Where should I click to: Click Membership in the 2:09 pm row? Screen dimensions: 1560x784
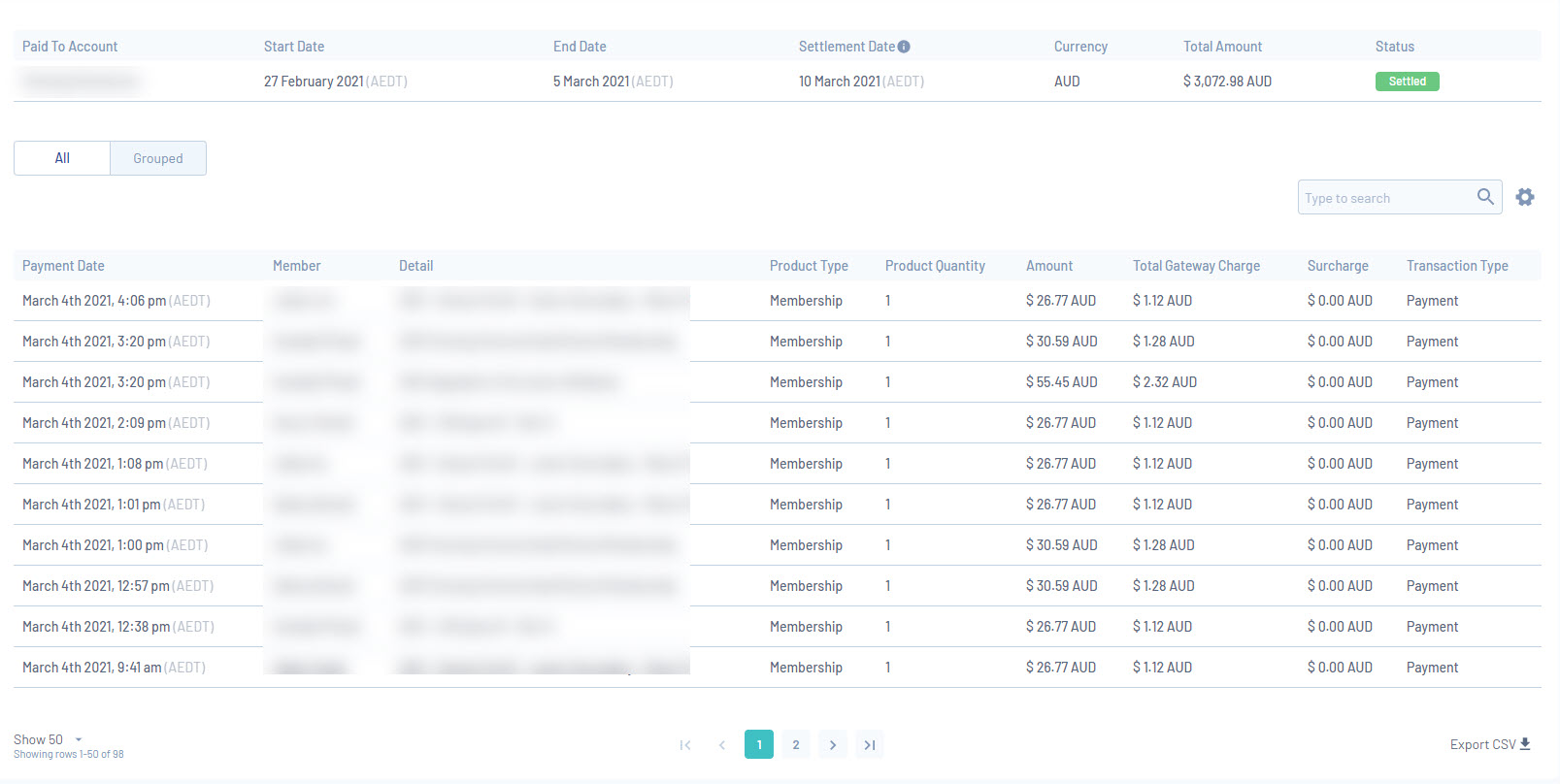coord(806,423)
